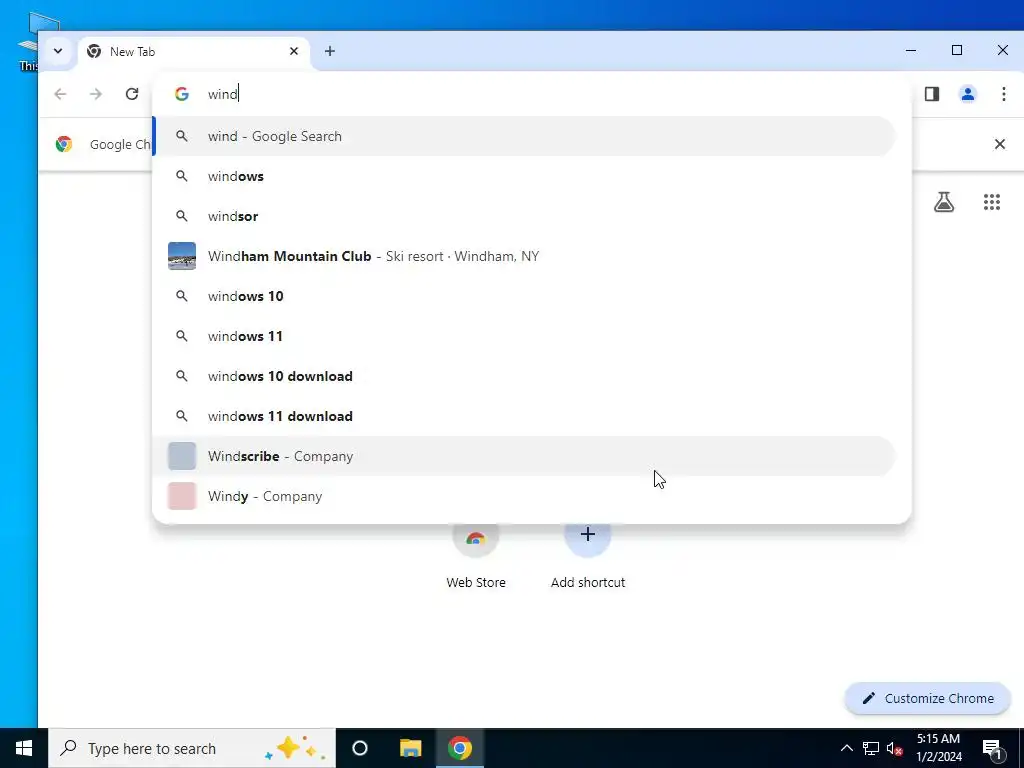Close the New Tab tab
Viewport: 1024px width, 768px height.
pyautogui.click(x=294, y=51)
